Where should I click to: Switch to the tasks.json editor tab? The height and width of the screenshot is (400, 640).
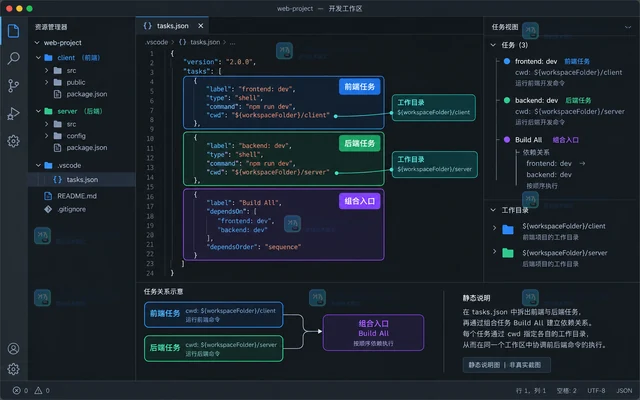[172, 26]
